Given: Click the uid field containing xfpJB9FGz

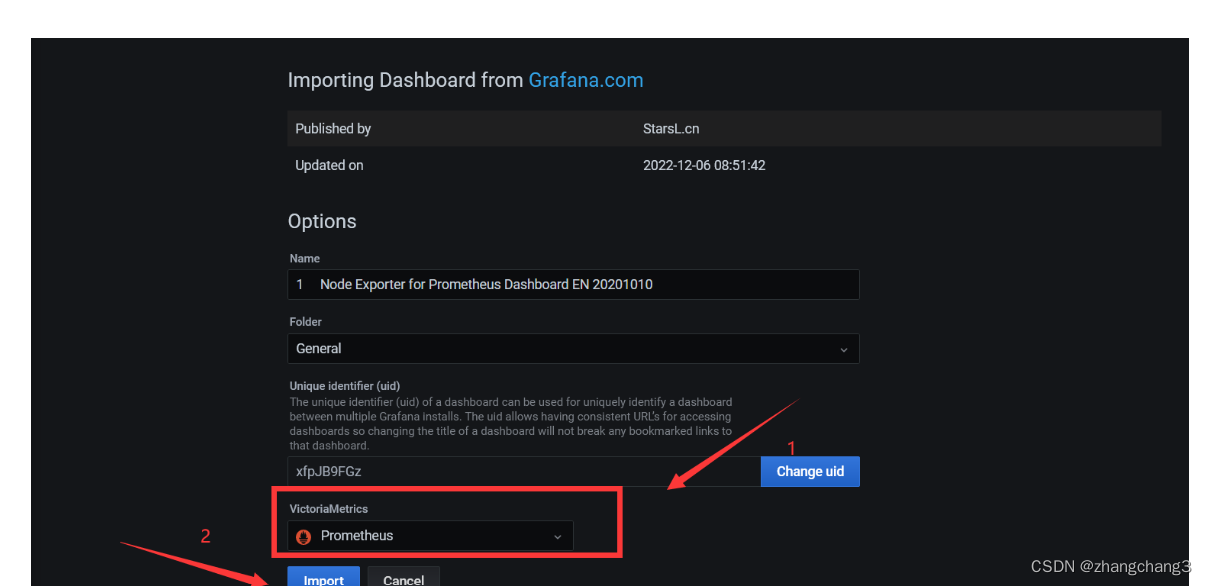Looking at the screenshot, I should (x=524, y=471).
